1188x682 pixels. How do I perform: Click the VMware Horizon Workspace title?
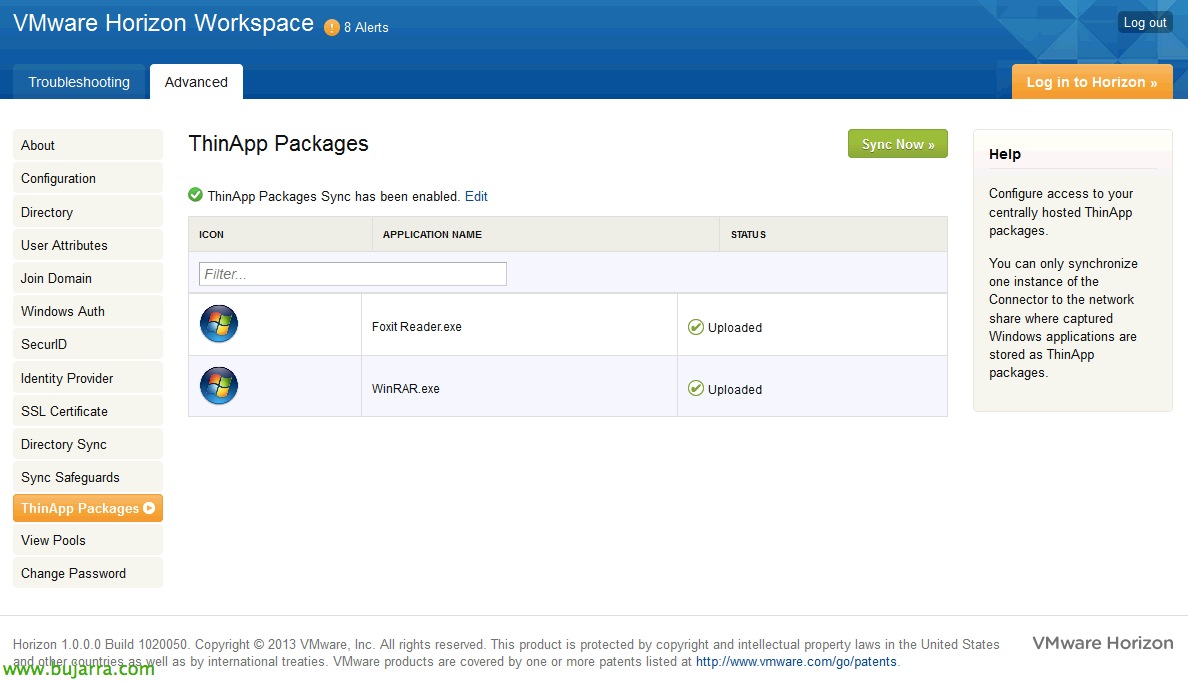point(163,23)
